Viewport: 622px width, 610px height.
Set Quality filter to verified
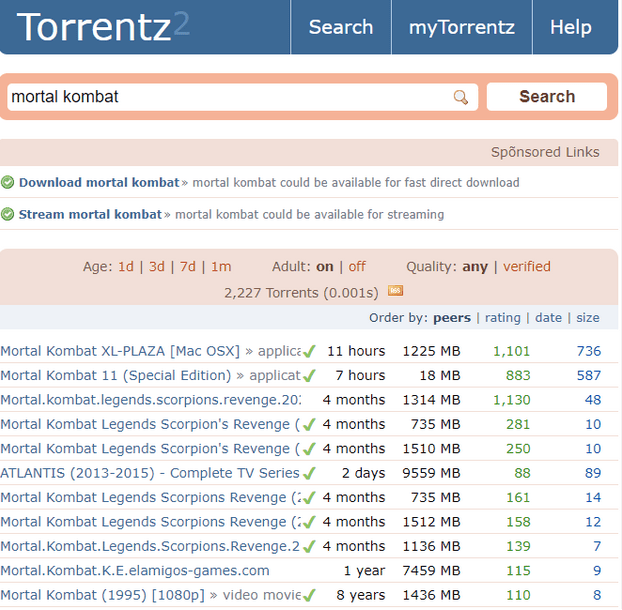527,267
